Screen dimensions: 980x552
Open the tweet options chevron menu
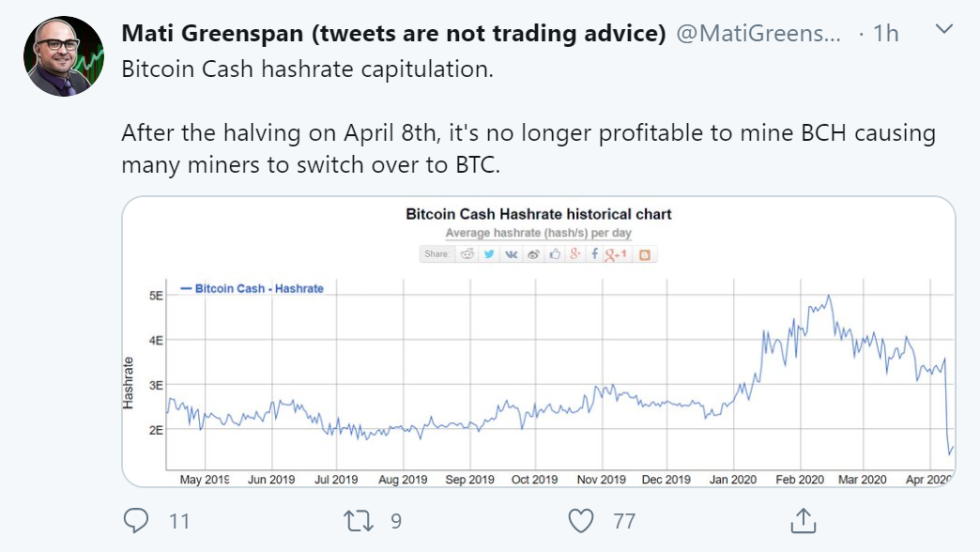coord(942,30)
